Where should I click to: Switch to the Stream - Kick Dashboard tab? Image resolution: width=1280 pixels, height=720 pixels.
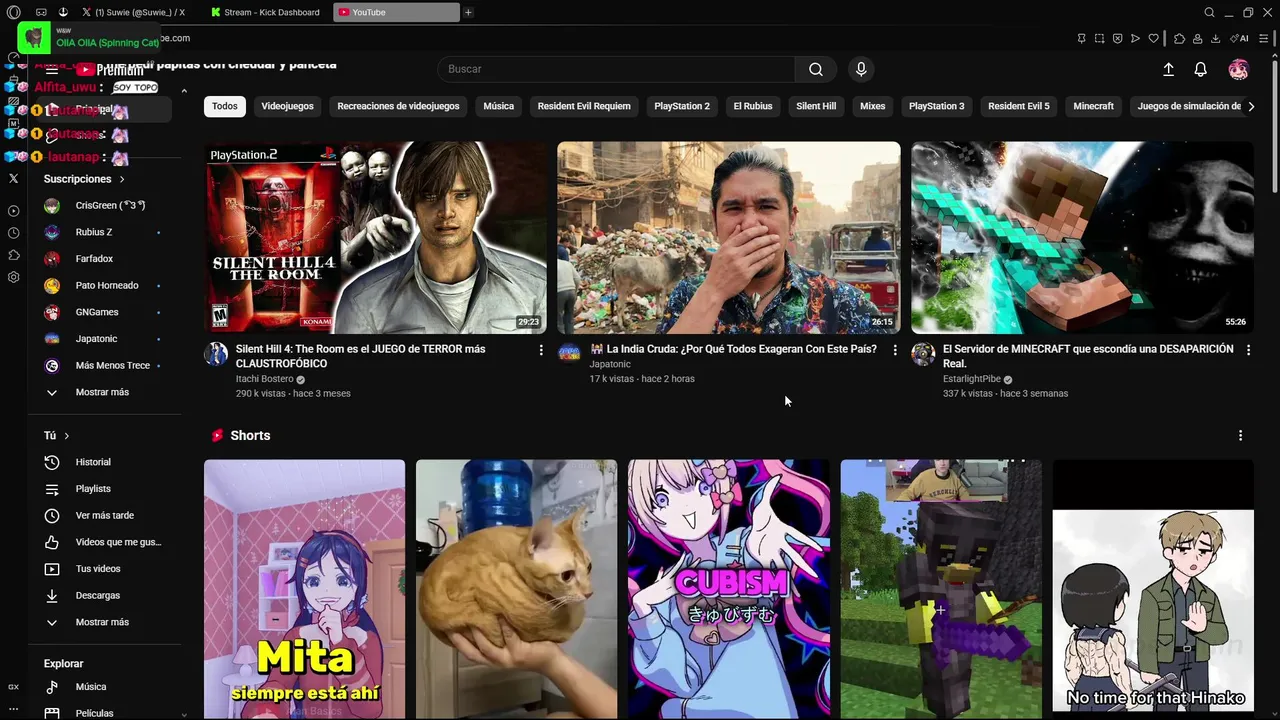[266, 12]
